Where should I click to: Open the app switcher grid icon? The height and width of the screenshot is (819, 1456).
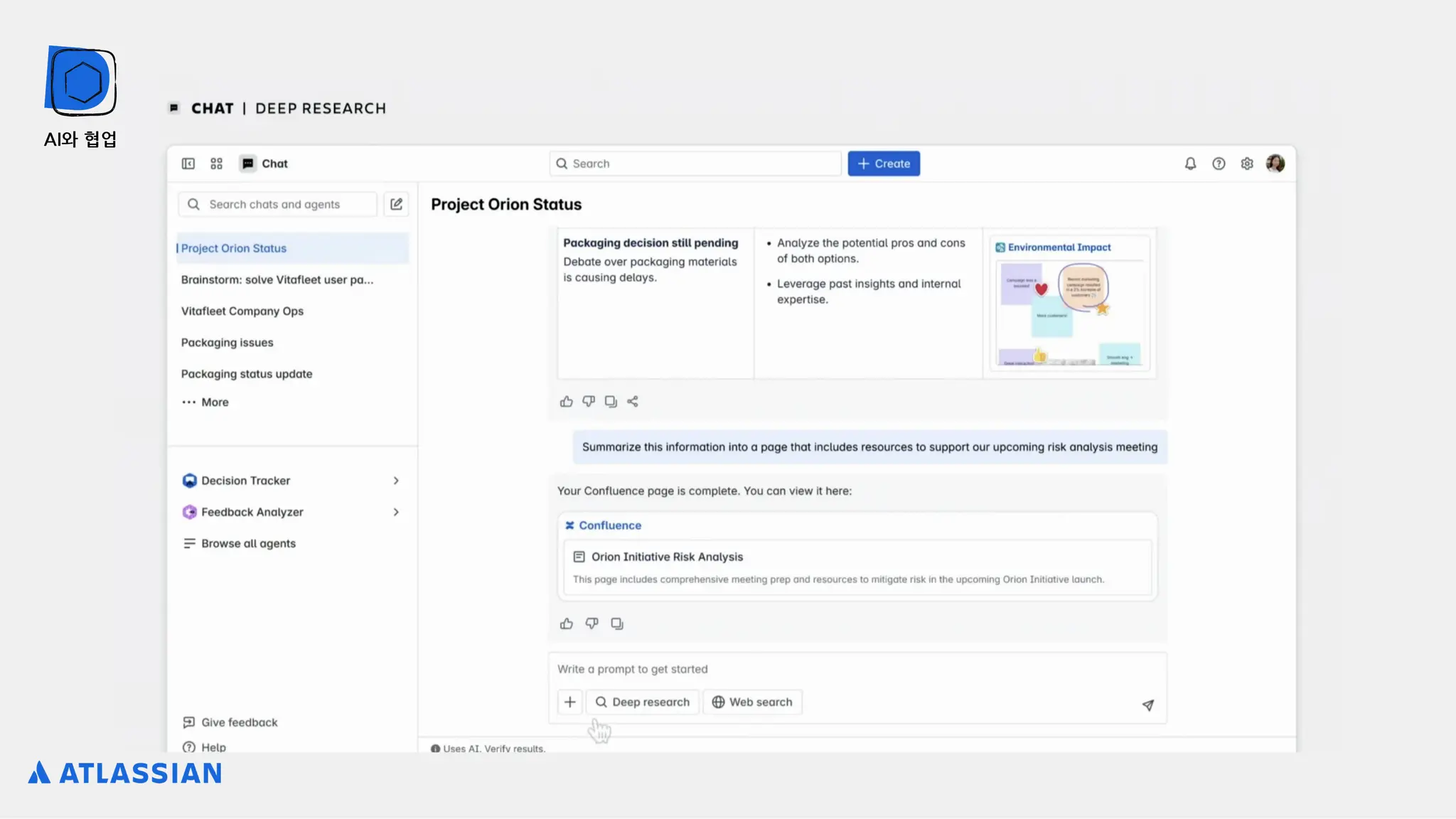217,164
